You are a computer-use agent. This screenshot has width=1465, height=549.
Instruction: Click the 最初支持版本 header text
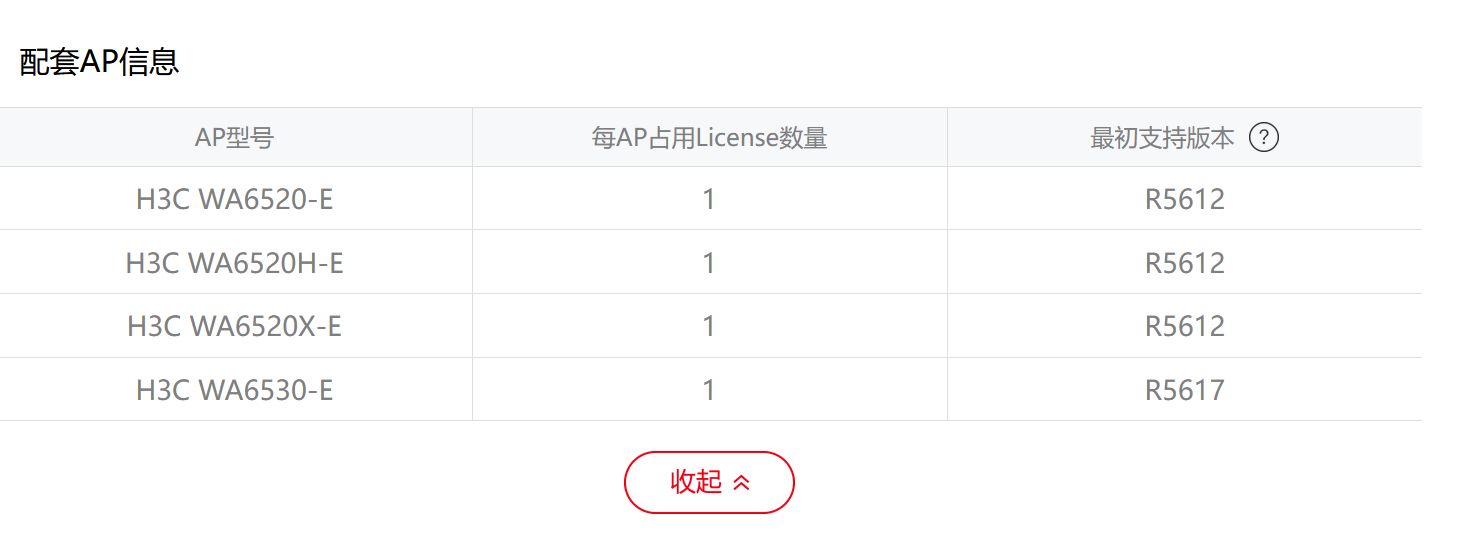click(x=1162, y=138)
